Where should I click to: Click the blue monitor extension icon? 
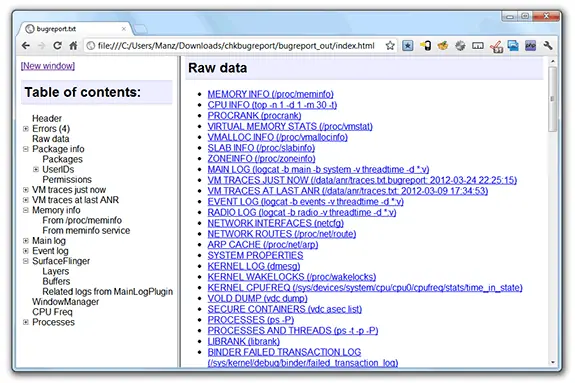[513, 46]
